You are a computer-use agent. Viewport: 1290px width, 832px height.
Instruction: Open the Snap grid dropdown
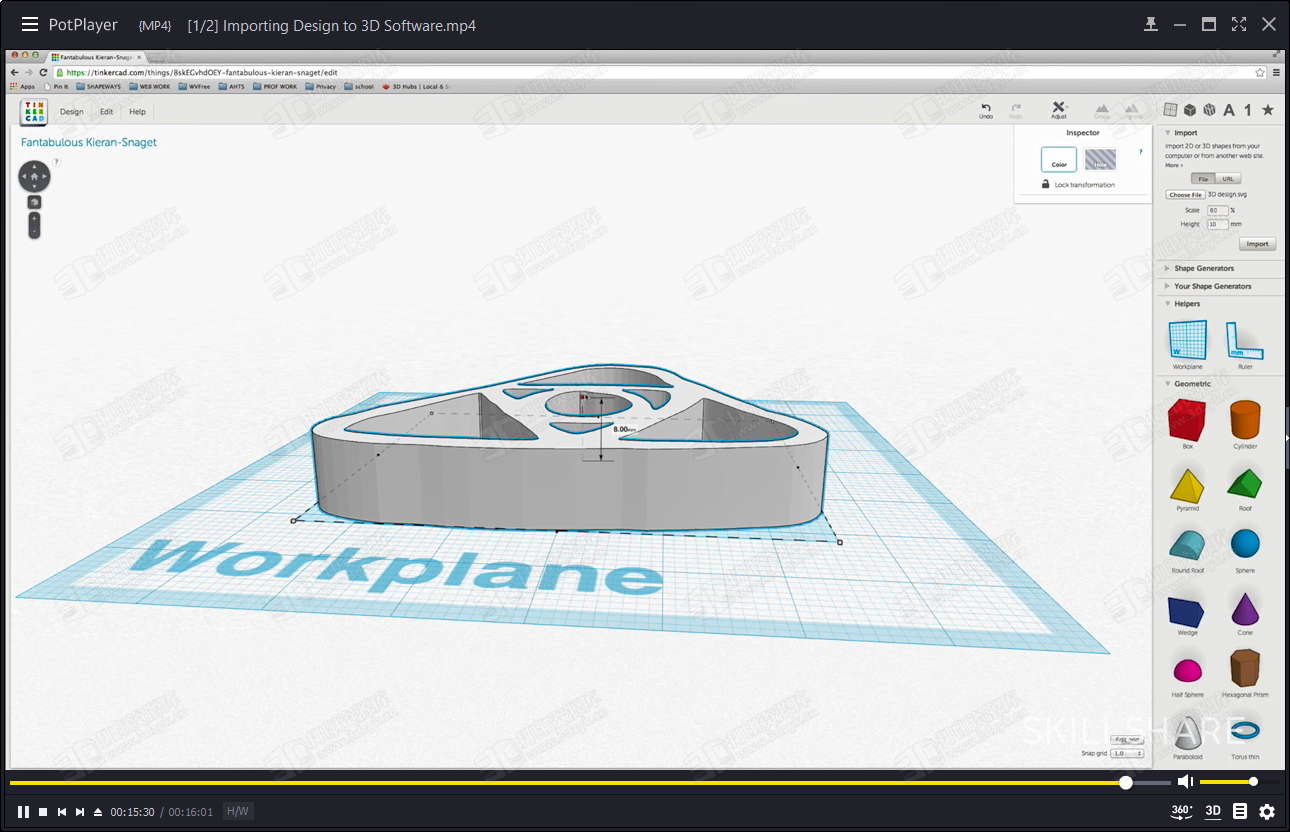coord(1127,753)
